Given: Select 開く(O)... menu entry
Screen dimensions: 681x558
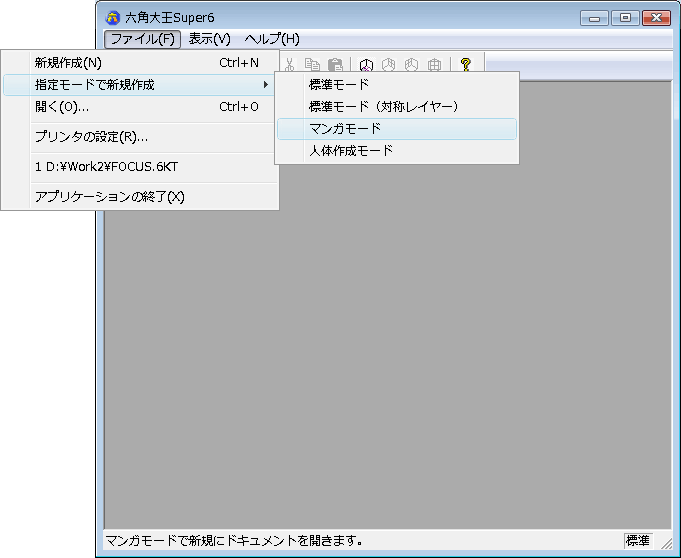Looking at the screenshot, I should 140,107.
